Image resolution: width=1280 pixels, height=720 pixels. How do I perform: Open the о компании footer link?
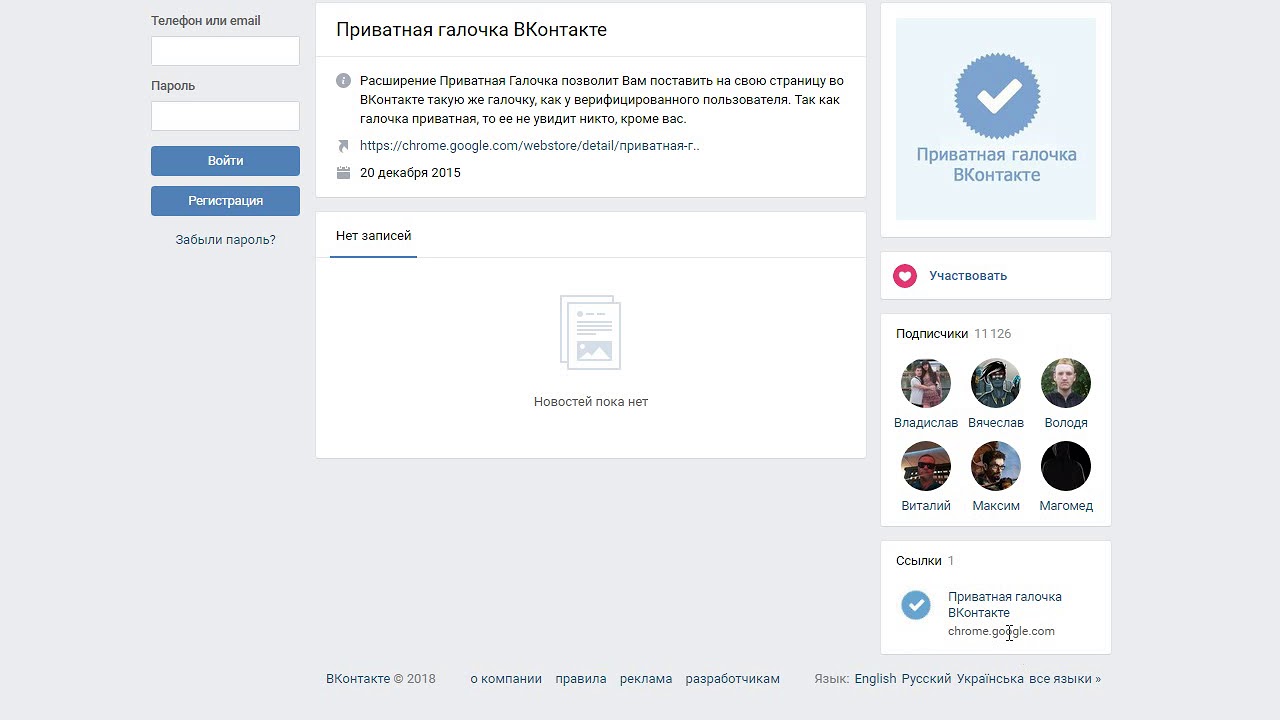[506, 679]
